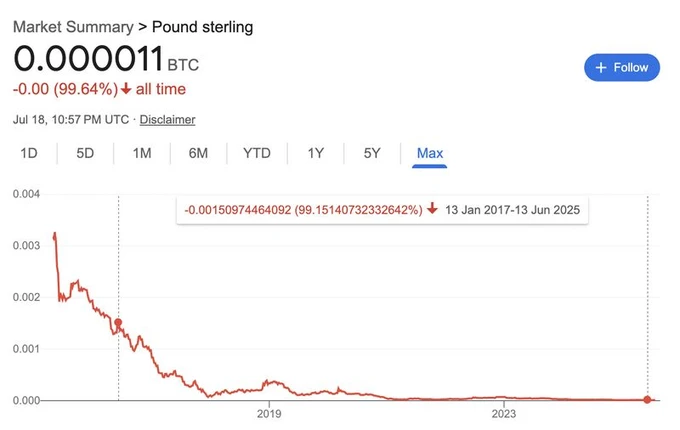
Task: Click the down arrow in the chart tooltip
Action: [x=432, y=210]
